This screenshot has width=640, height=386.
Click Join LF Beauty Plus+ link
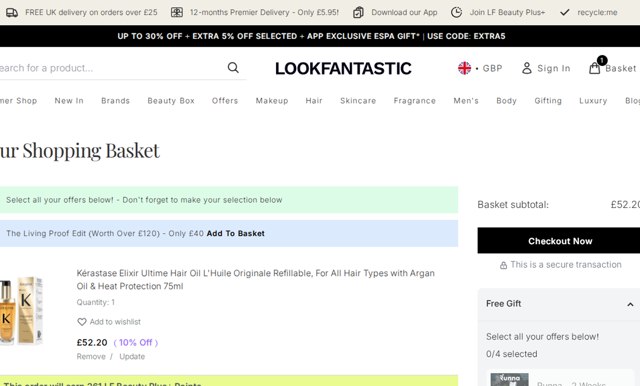click(507, 12)
